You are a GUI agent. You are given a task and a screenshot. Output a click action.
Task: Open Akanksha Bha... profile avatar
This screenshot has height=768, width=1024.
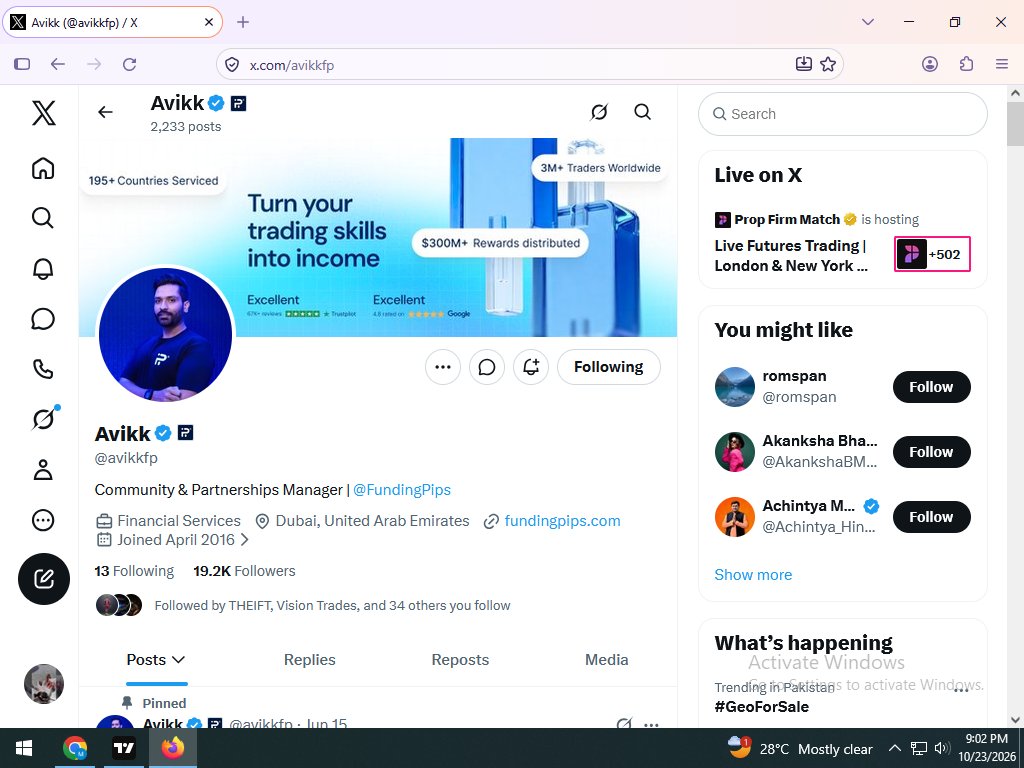tap(735, 452)
